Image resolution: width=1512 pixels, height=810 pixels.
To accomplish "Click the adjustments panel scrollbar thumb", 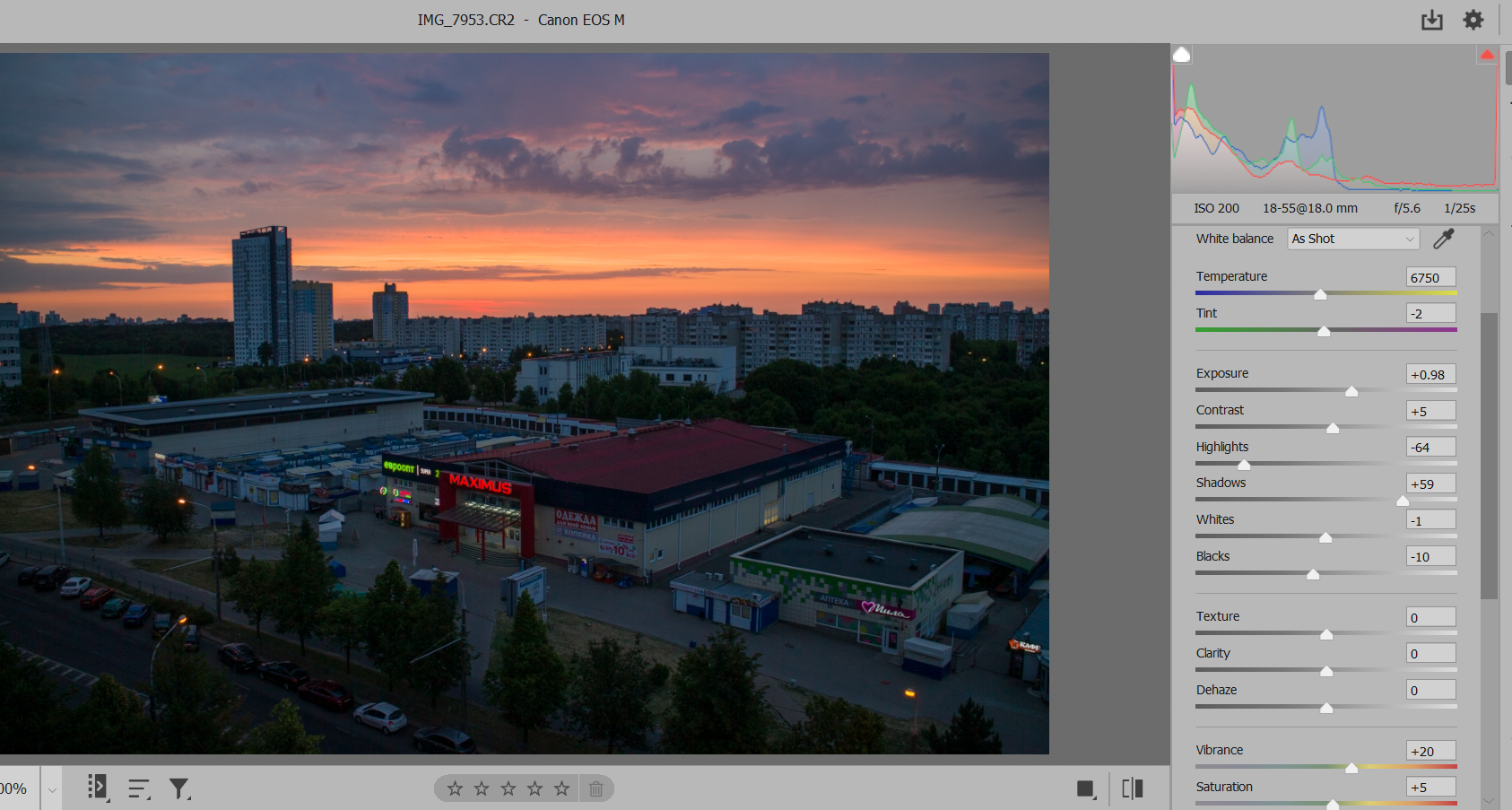I will pos(1489,456).
